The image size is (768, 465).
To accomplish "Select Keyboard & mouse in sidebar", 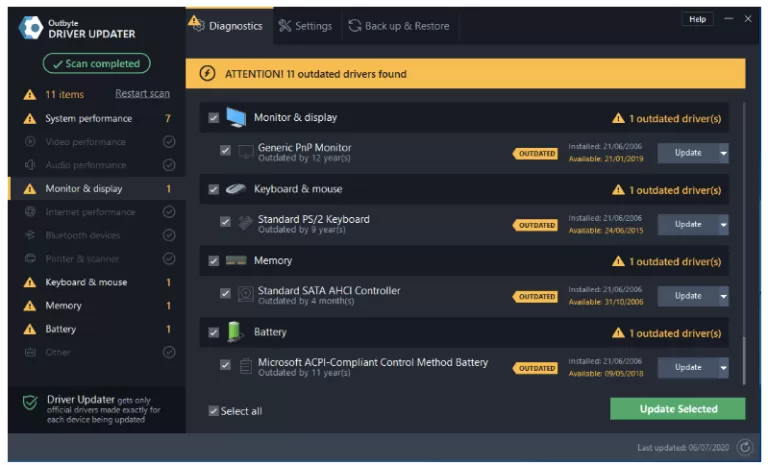I will [96, 282].
